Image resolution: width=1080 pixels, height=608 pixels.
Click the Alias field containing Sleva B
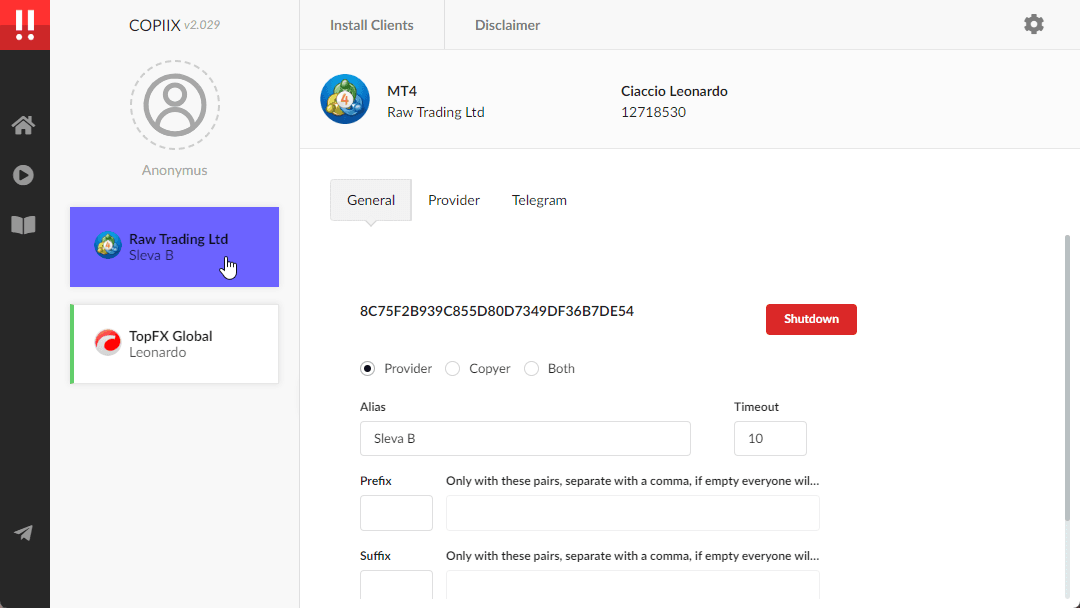point(525,439)
